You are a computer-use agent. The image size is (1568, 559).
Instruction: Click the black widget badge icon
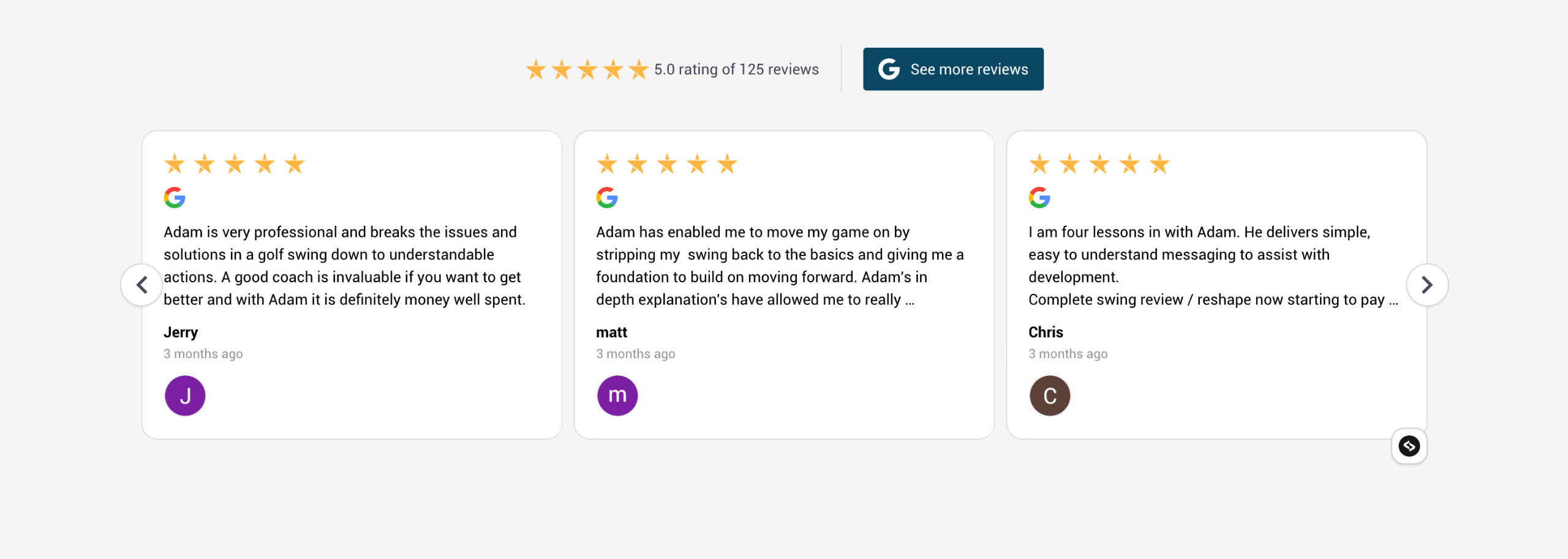[x=1409, y=446]
